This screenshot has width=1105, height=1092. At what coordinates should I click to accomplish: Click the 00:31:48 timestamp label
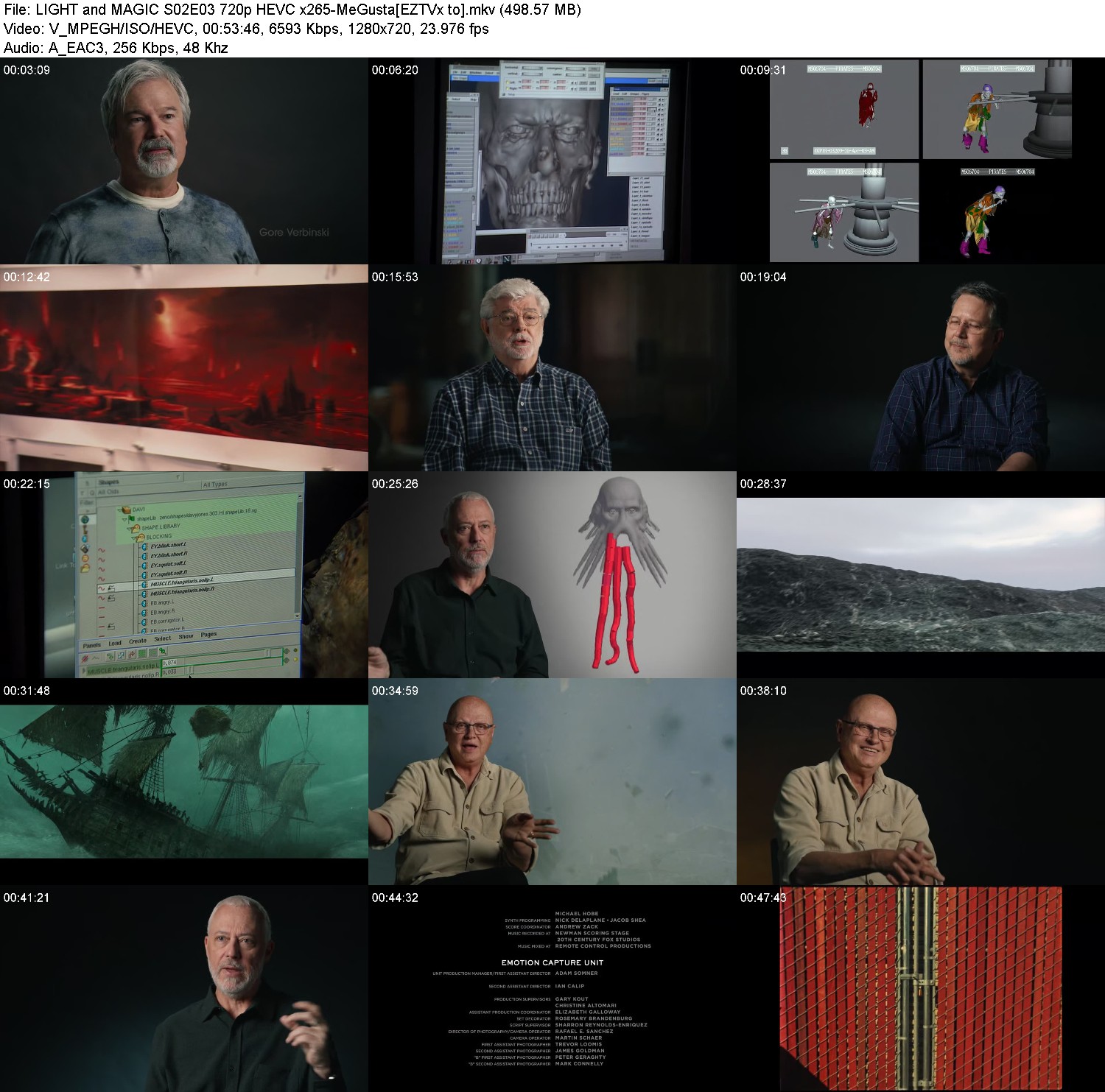point(27,691)
